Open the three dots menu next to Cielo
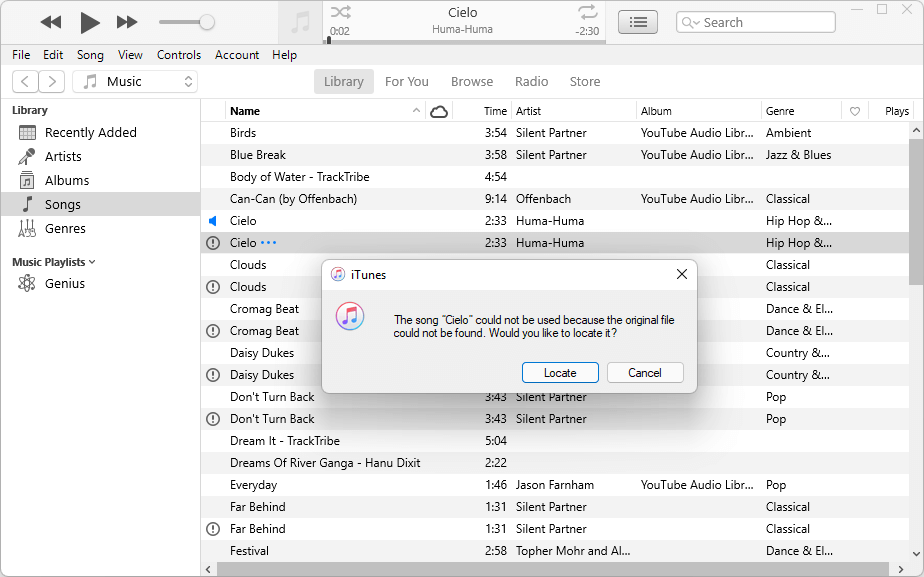This screenshot has width=924, height=577. [x=268, y=242]
